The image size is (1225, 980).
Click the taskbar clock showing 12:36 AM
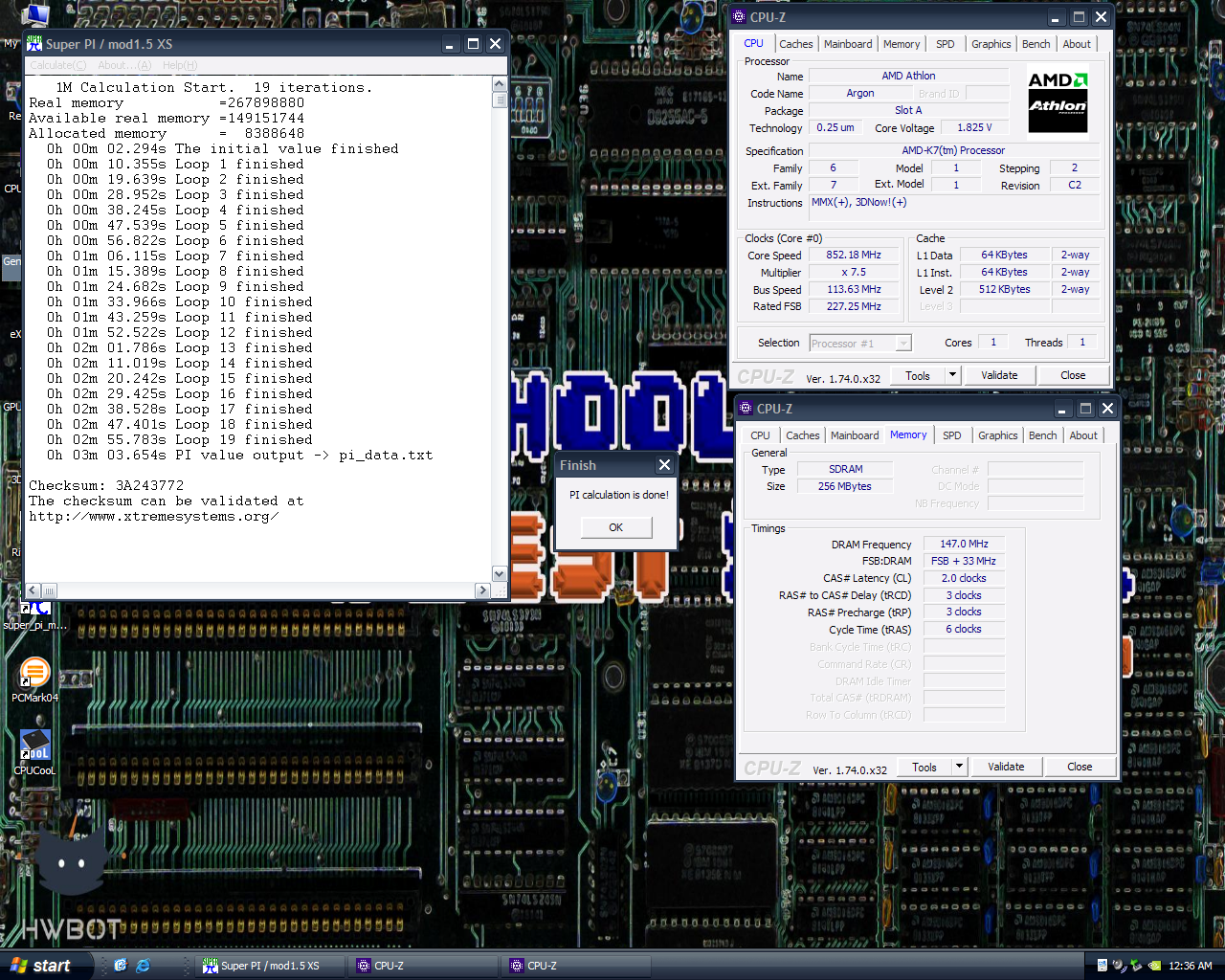click(1191, 966)
